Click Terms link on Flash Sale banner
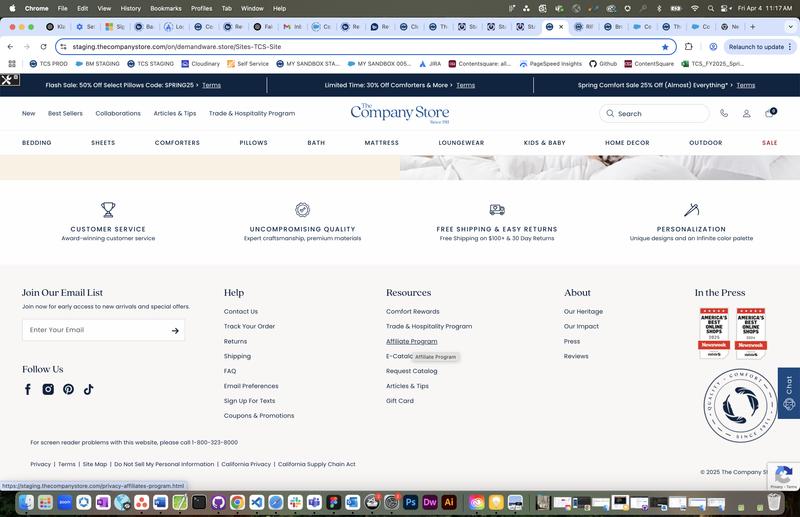The width and height of the screenshot is (800, 517). (x=211, y=85)
